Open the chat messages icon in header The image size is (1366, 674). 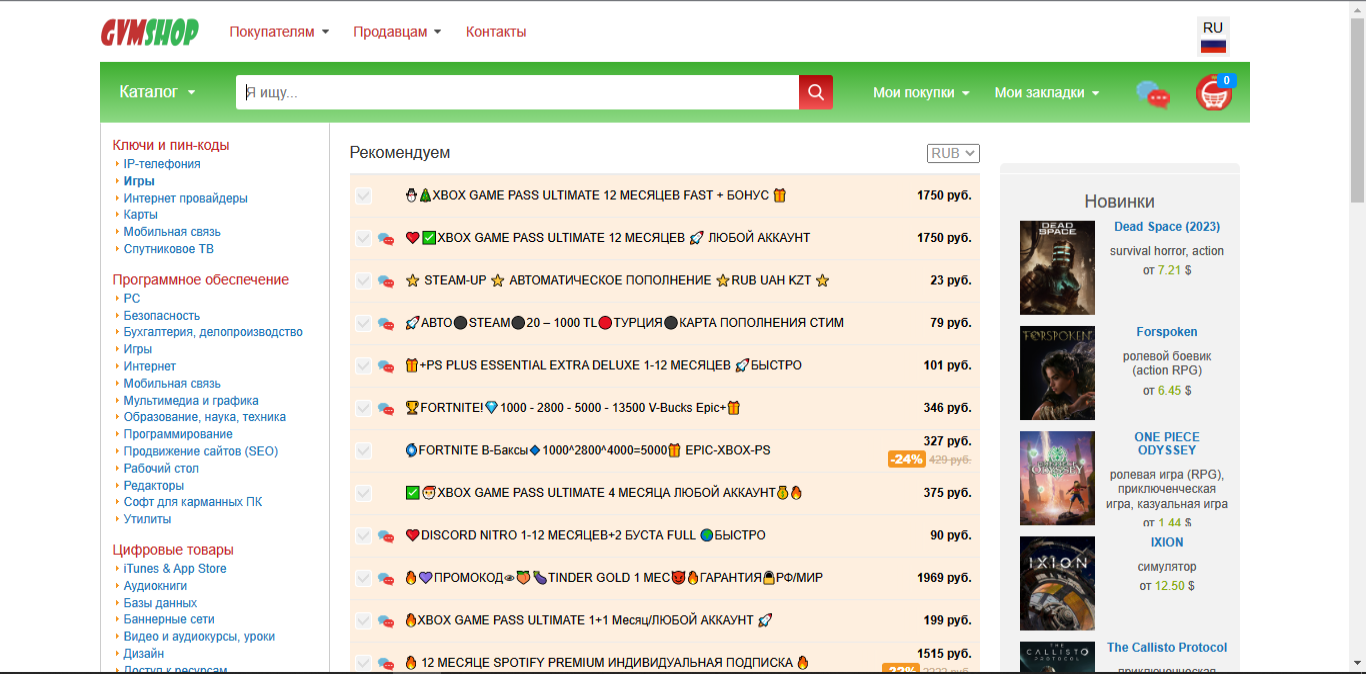(1153, 94)
